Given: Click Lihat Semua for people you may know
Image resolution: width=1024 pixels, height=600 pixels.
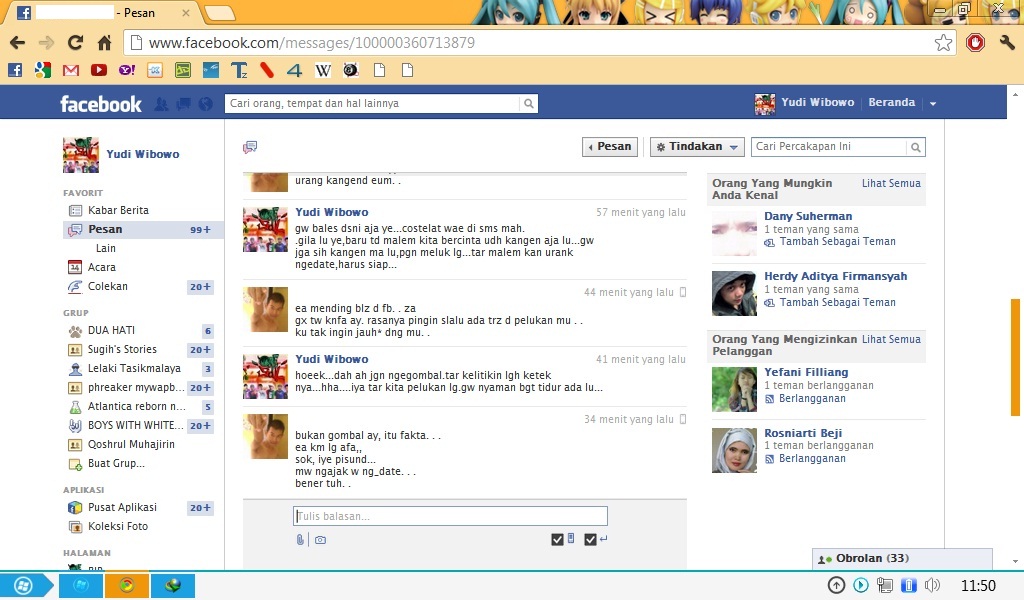Looking at the screenshot, I should tap(891, 183).
